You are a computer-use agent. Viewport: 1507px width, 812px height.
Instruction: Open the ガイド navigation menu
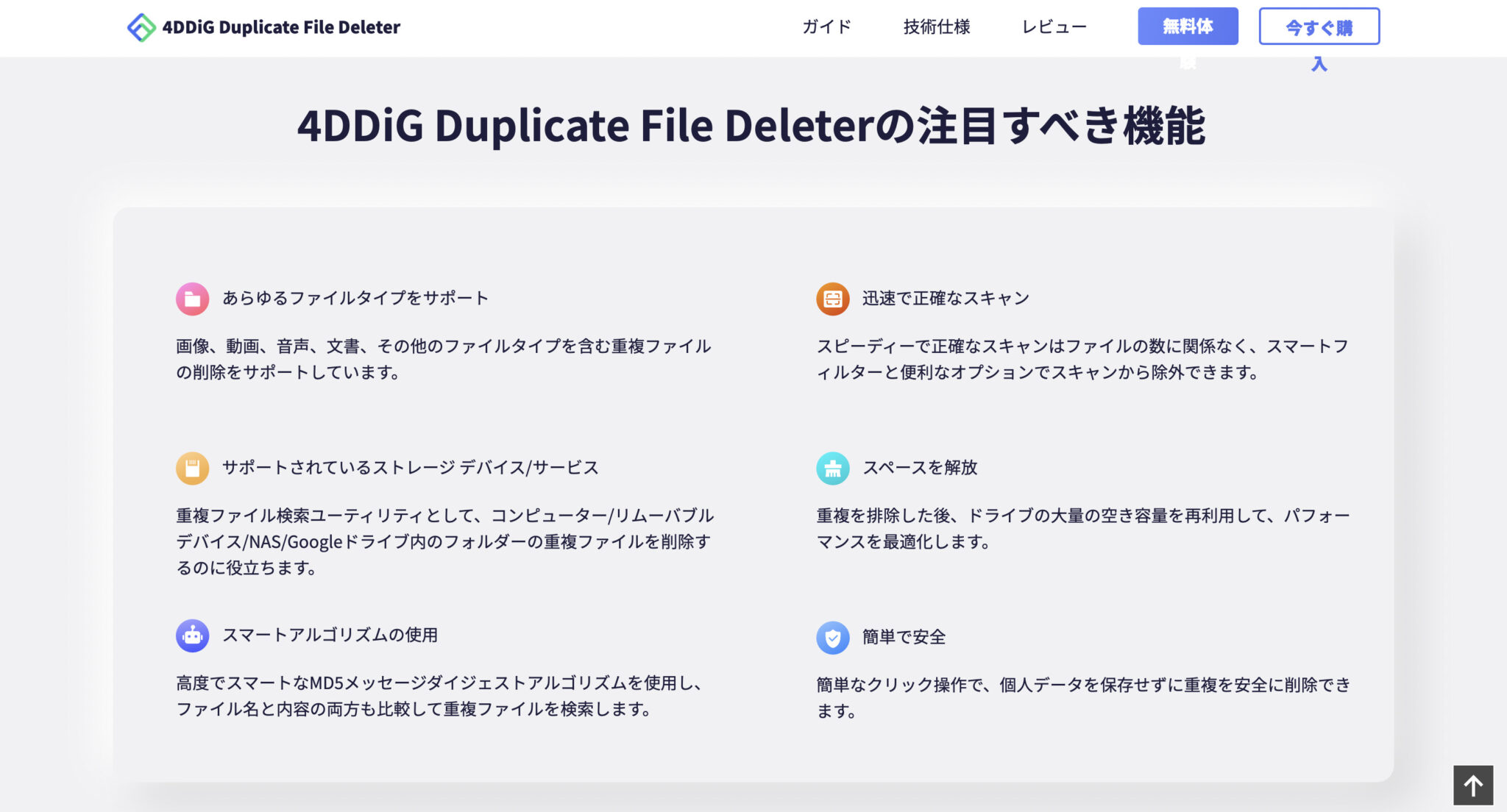coord(826,26)
